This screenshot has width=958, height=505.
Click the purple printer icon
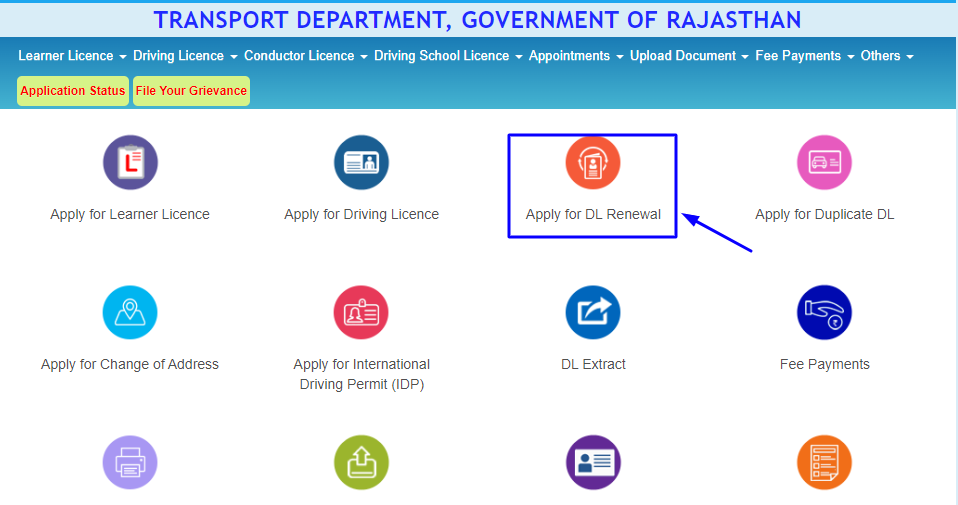pyautogui.click(x=130, y=462)
